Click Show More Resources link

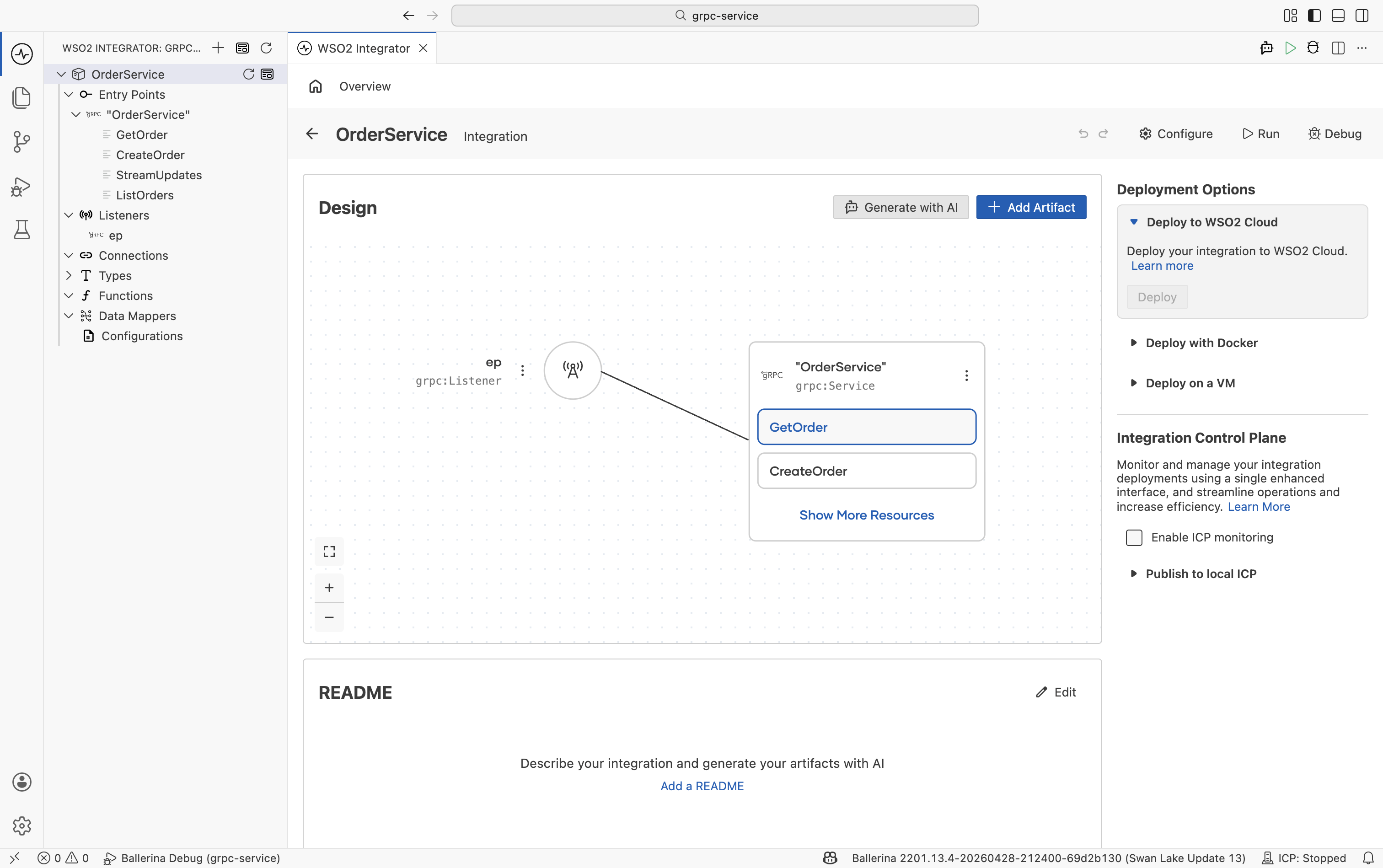pyautogui.click(x=866, y=515)
